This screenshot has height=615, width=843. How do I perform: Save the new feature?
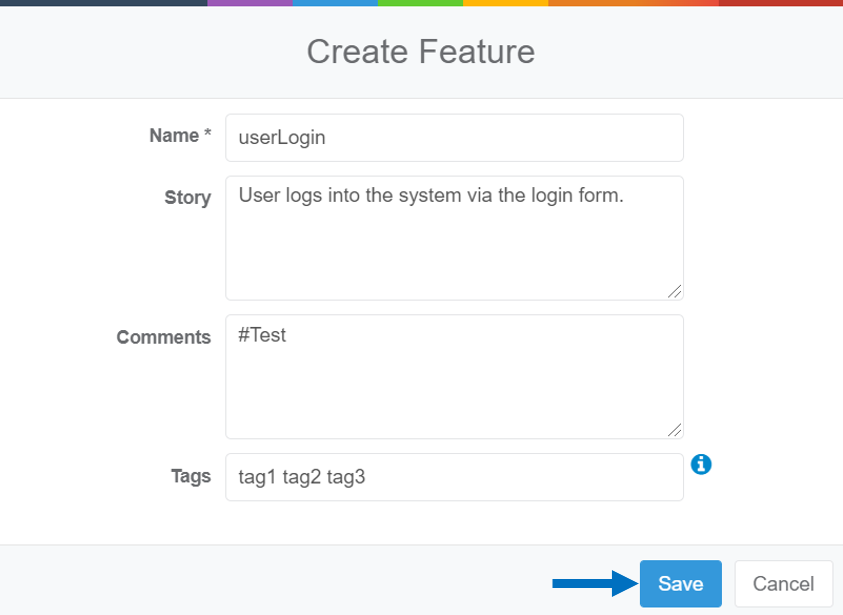click(x=681, y=583)
